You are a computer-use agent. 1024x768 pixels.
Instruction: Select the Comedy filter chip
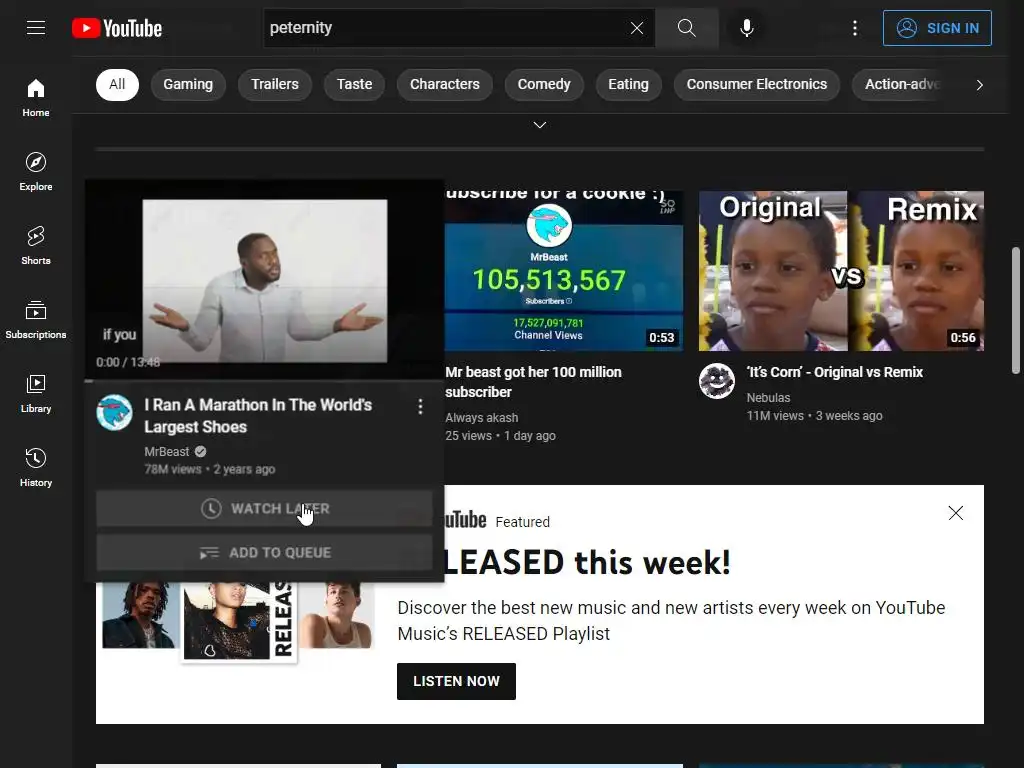(544, 84)
